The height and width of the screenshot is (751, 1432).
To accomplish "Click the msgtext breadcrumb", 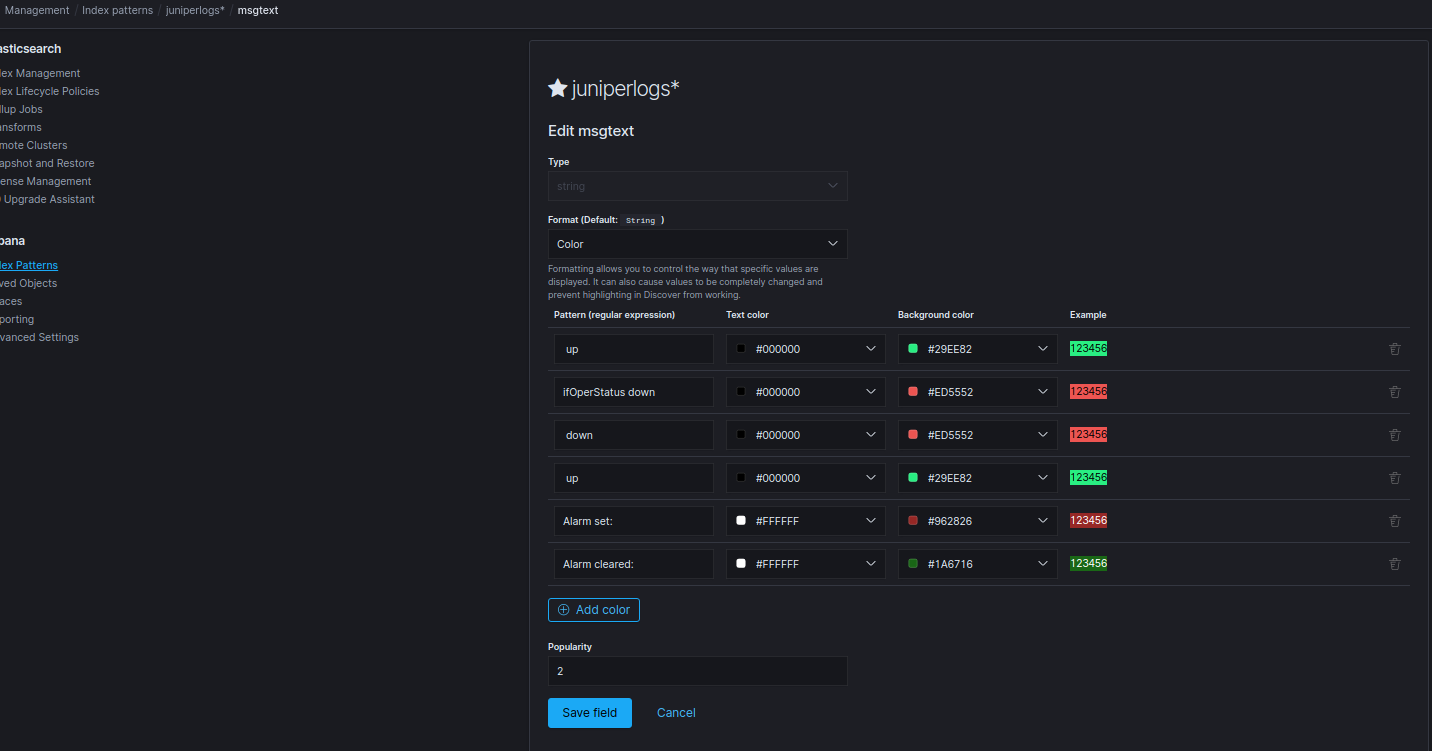I will click(x=258, y=10).
